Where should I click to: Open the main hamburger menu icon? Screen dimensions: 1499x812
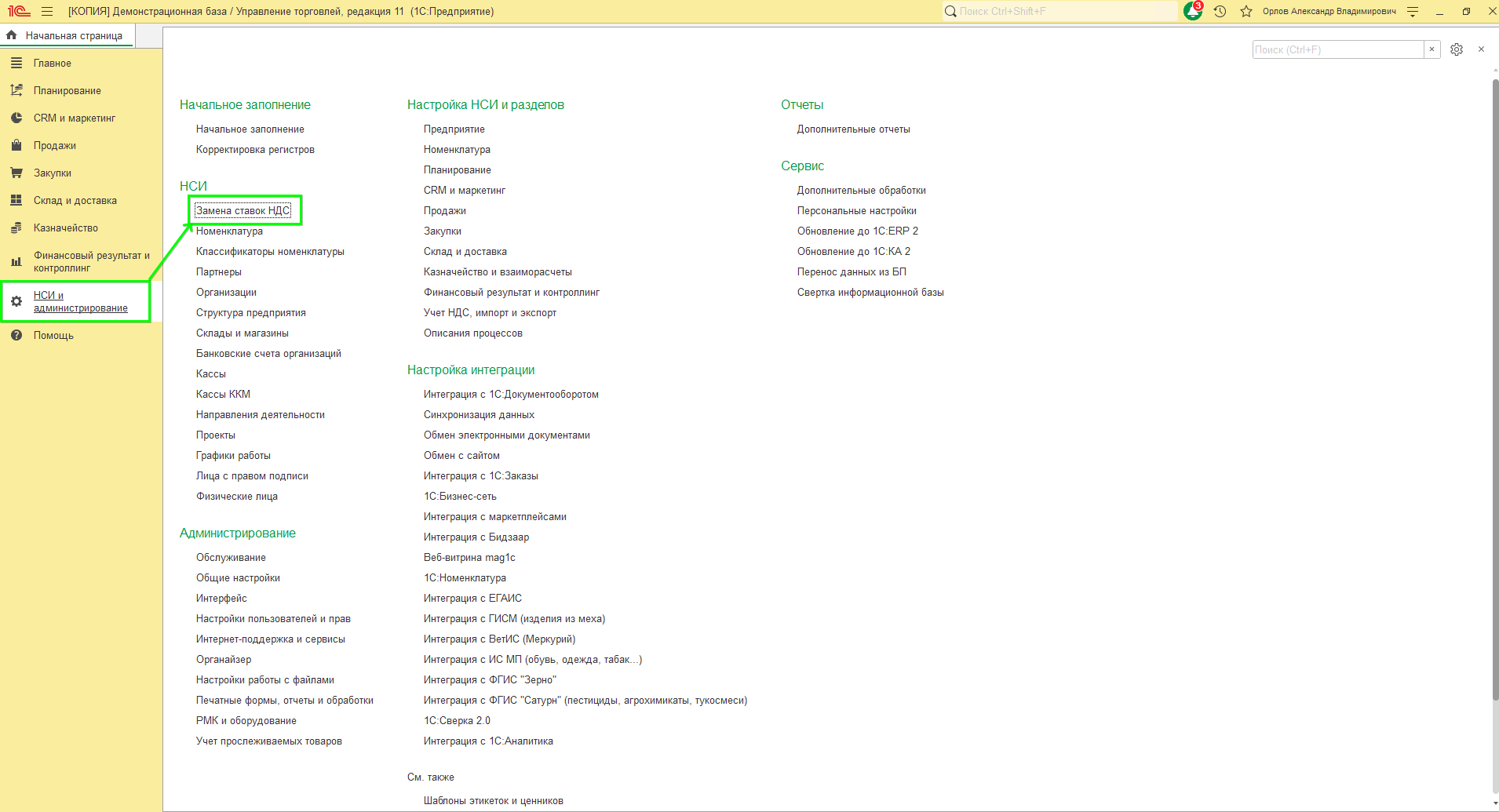coord(47,11)
